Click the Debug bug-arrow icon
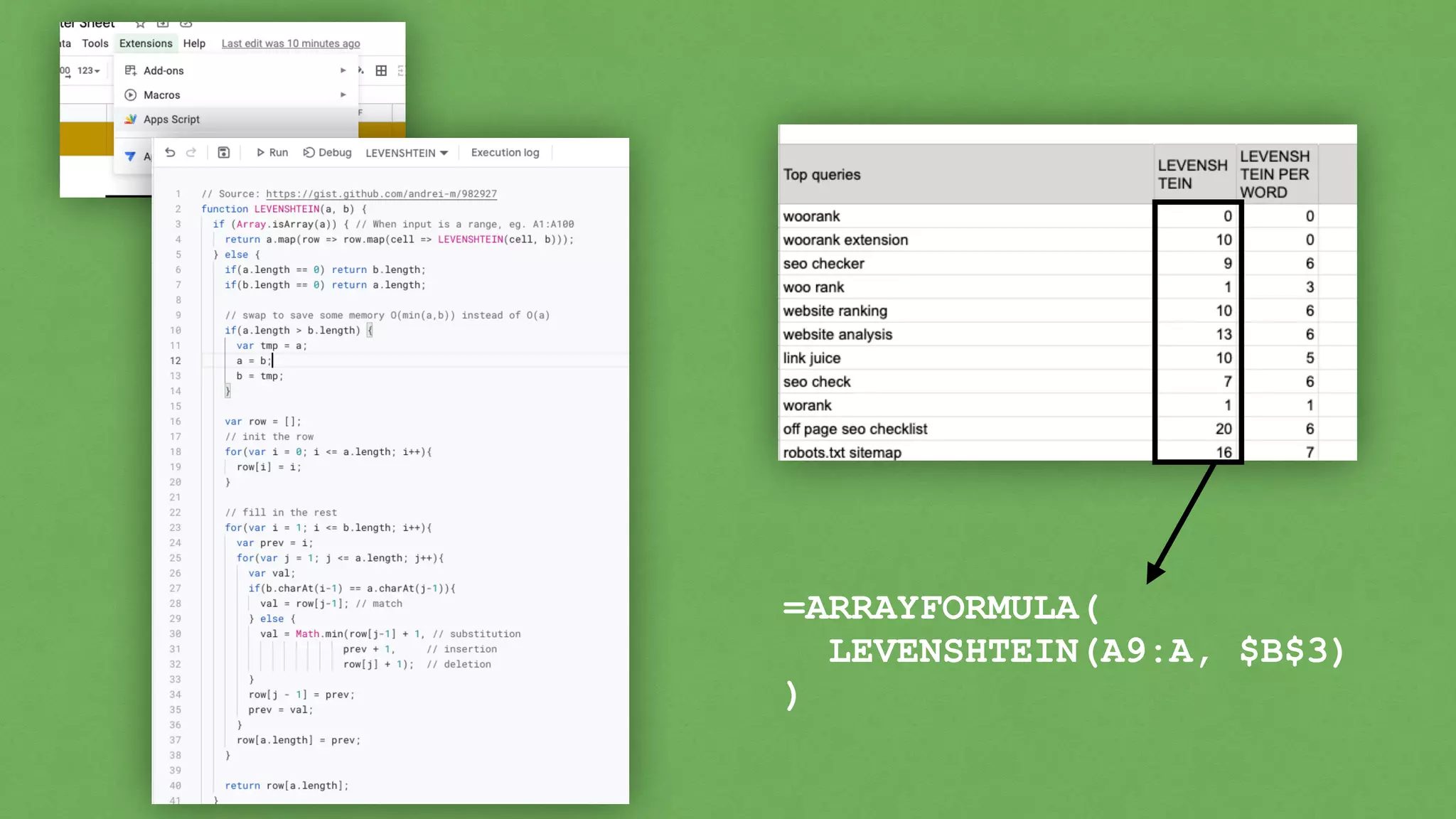1456x819 pixels. pyautogui.click(x=309, y=152)
